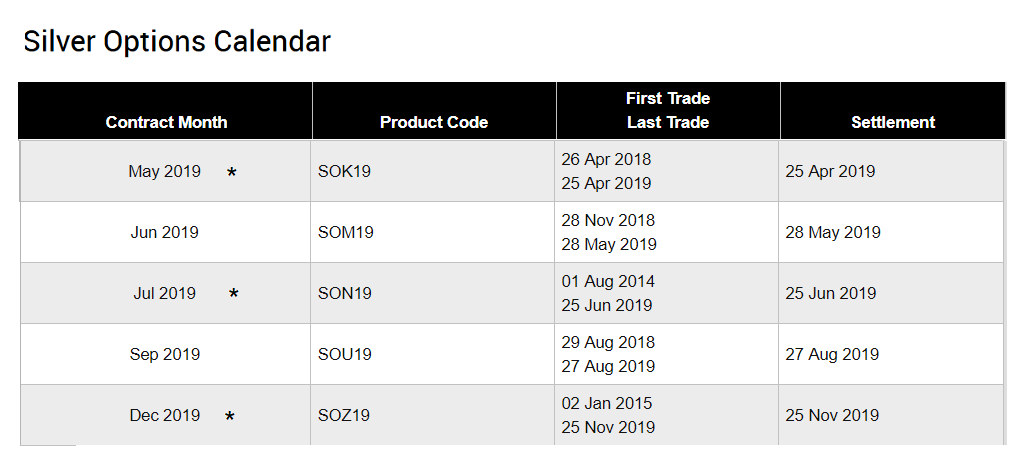Click the asterisk next to May 2019
Screen dimensions: 1027x464
[x=231, y=172]
